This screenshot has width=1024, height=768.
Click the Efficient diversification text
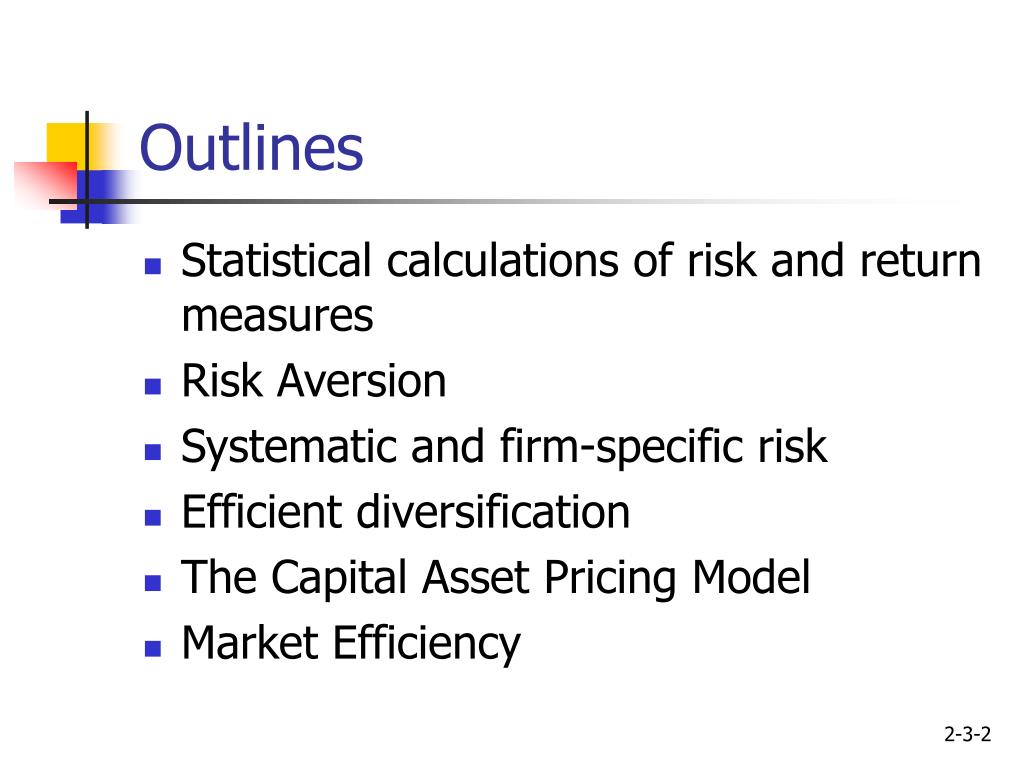(406, 511)
